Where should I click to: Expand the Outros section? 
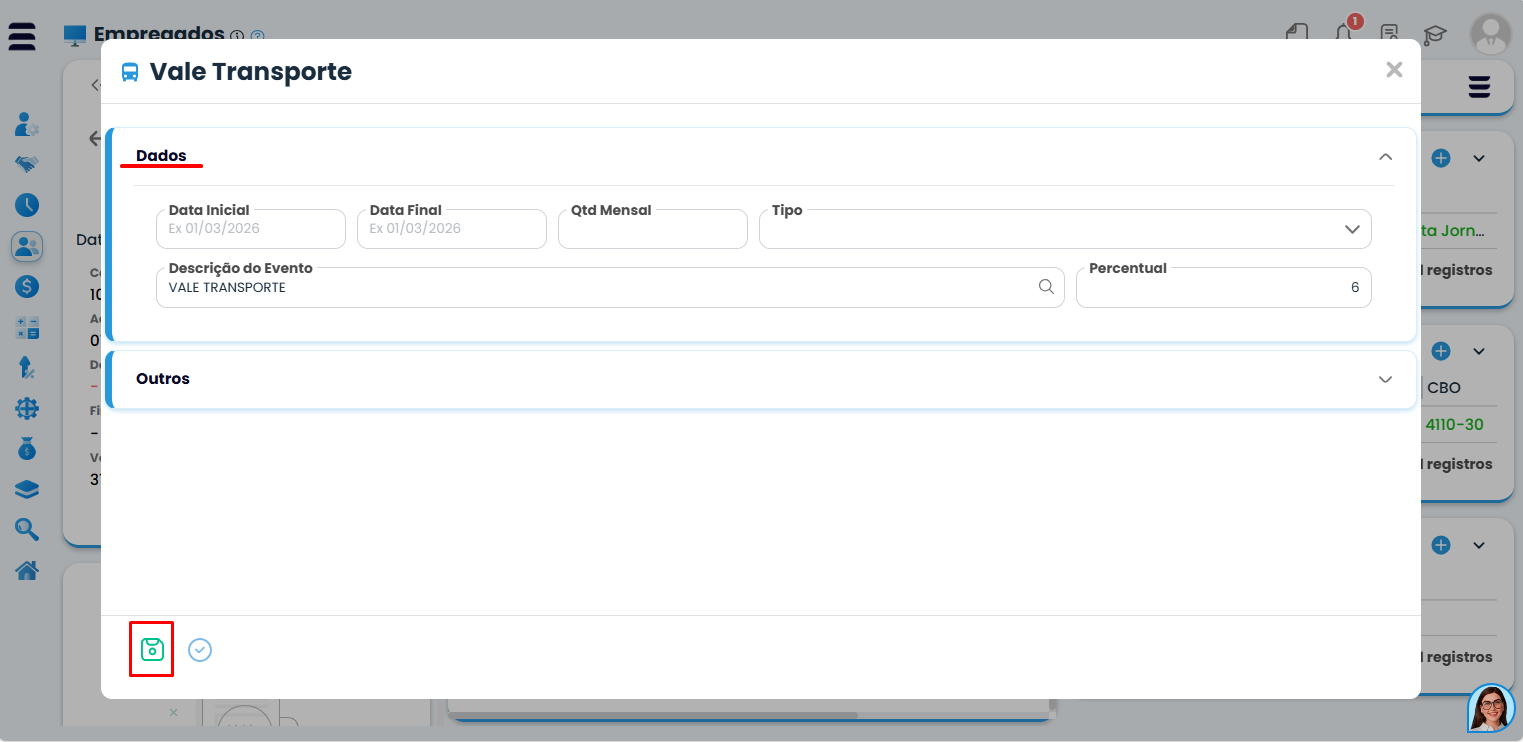point(1385,379)
